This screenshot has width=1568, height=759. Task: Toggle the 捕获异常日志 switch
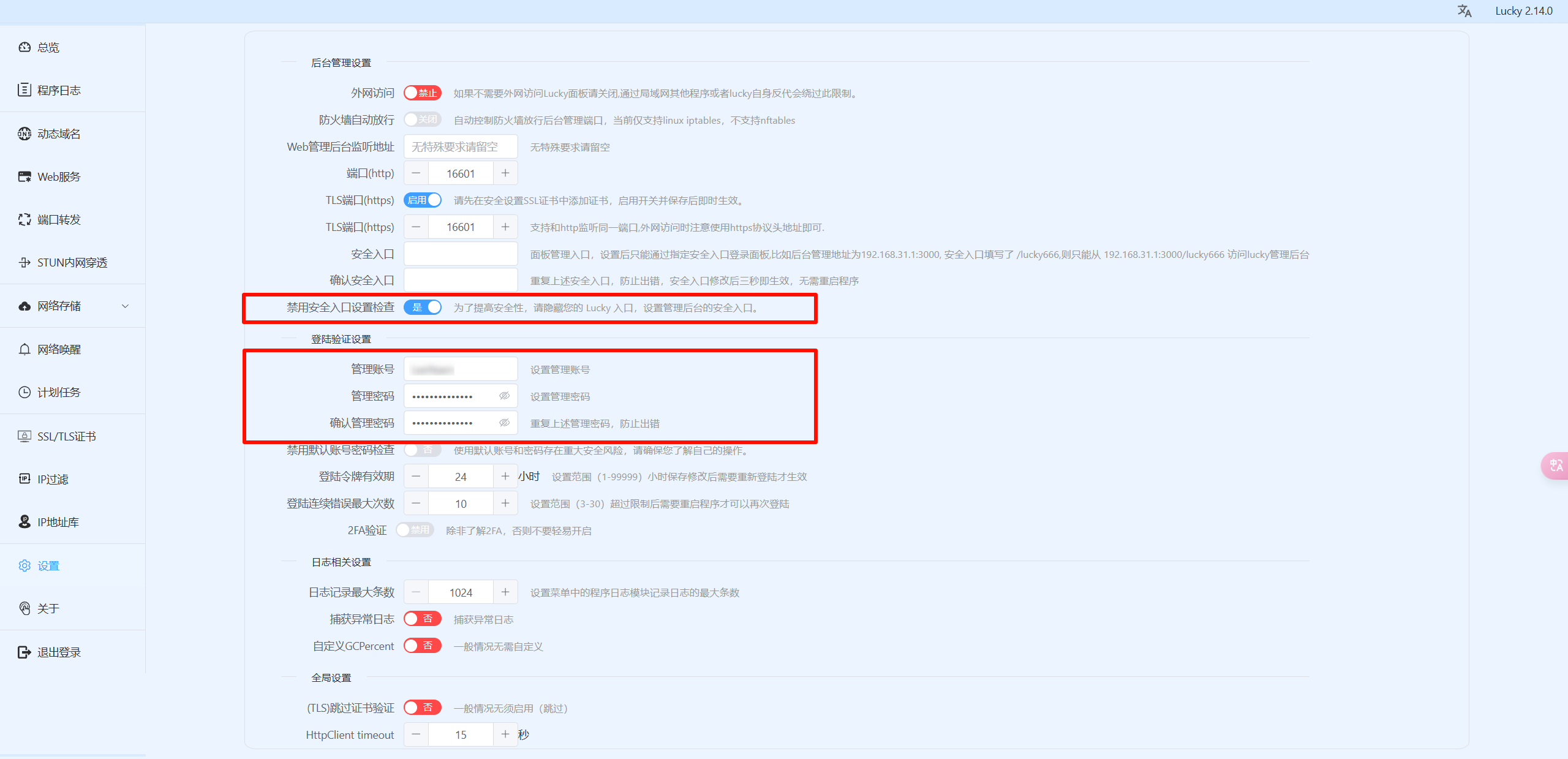(422, 619)
